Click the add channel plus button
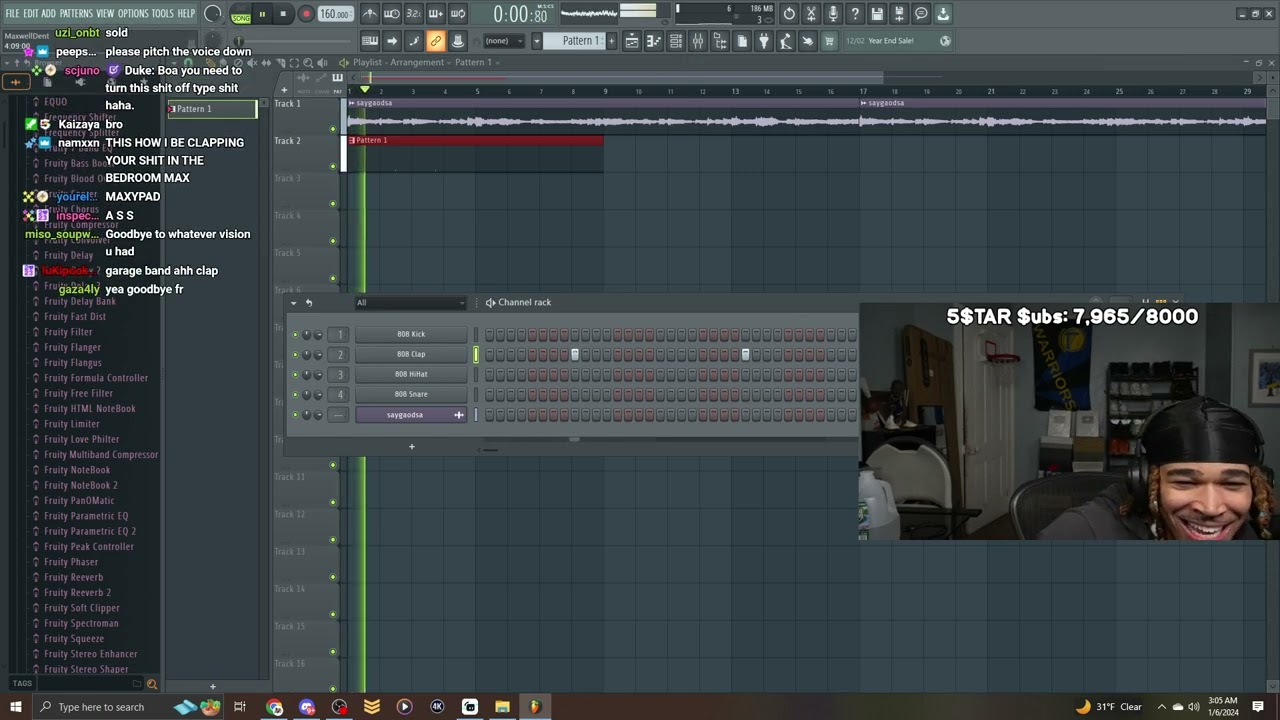 point(411,446)
